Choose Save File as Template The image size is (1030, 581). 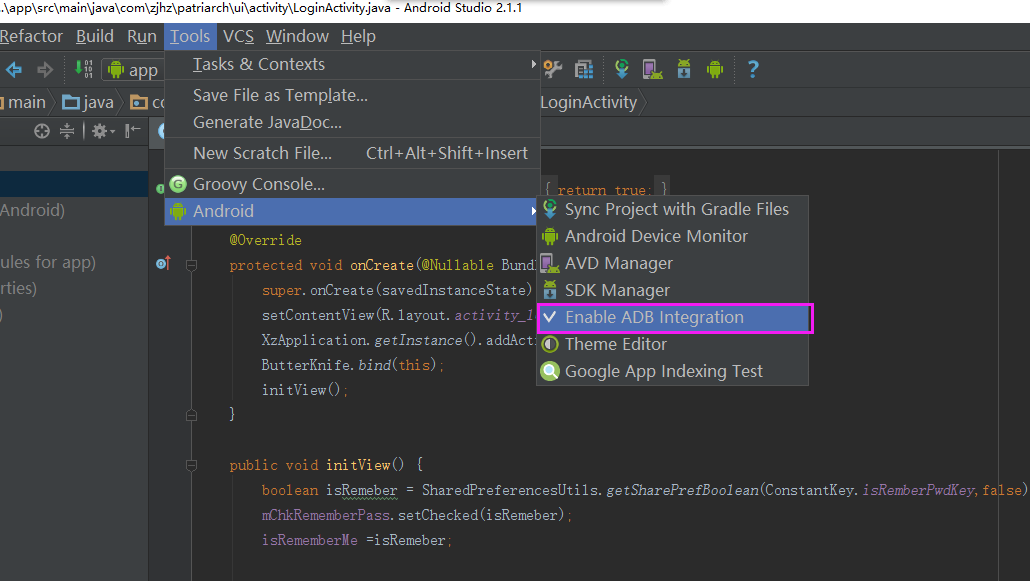[x=352, y=95]
